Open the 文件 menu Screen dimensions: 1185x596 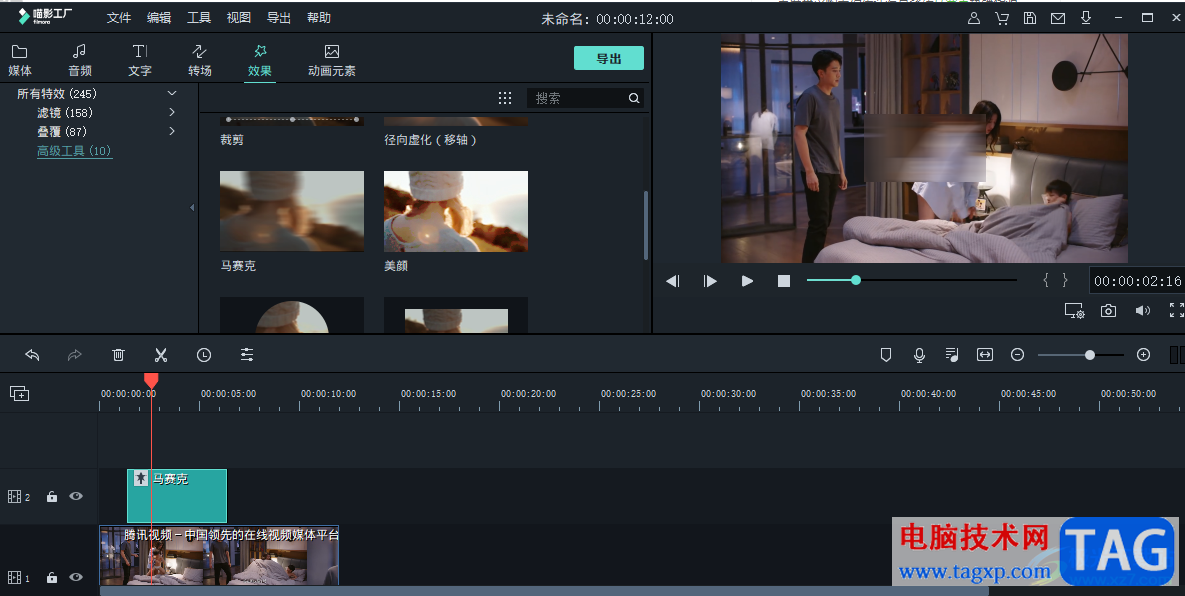coord(119,17)
